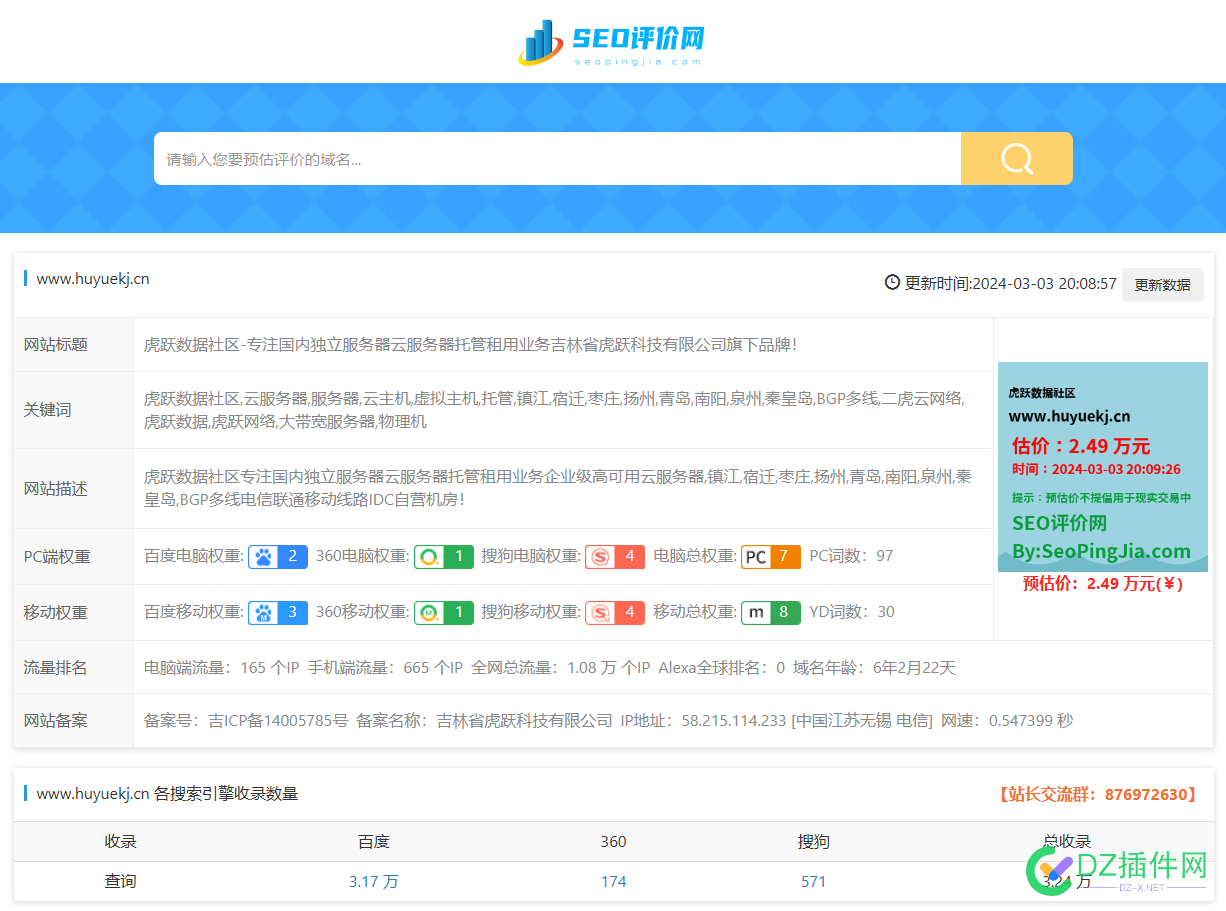The width and height of the screenshot is (1226, 911).
Task: Click the Baidu PC weight badge 2
Action: (278, 556)
